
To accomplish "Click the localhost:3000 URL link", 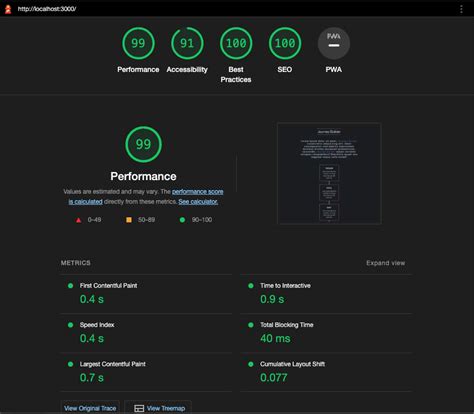I will tap(47, 9).
